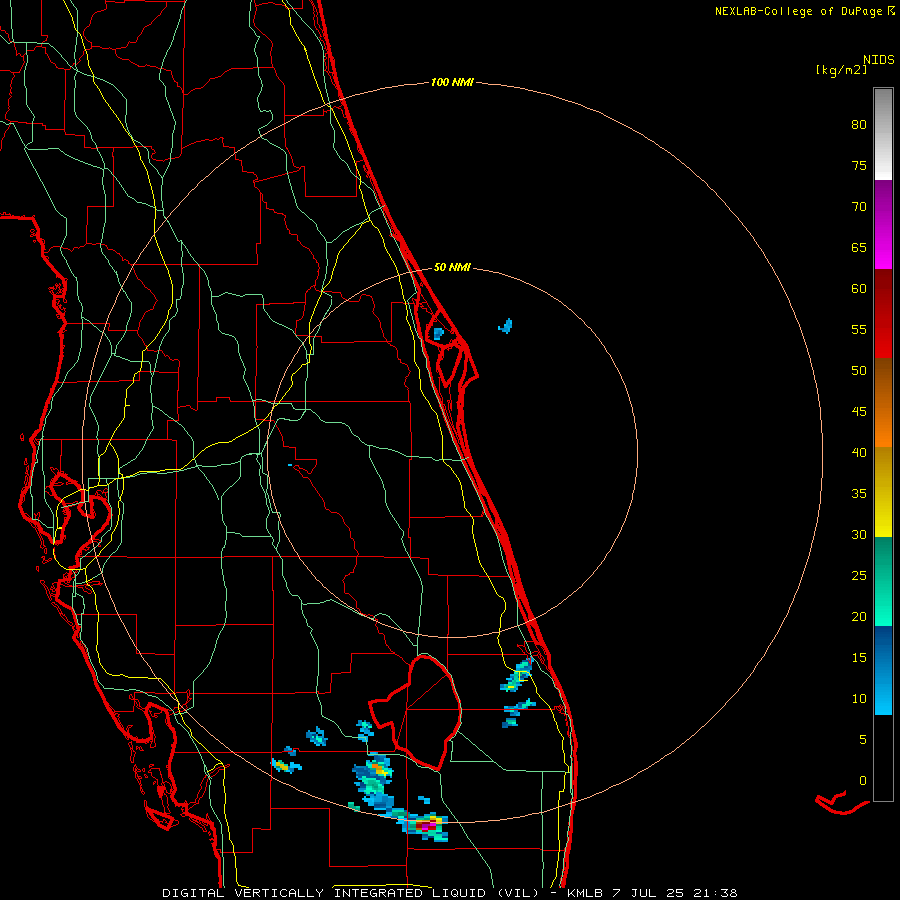
Task: Pick the blue segment of the color bar
Action: click(x=883, y=670)
